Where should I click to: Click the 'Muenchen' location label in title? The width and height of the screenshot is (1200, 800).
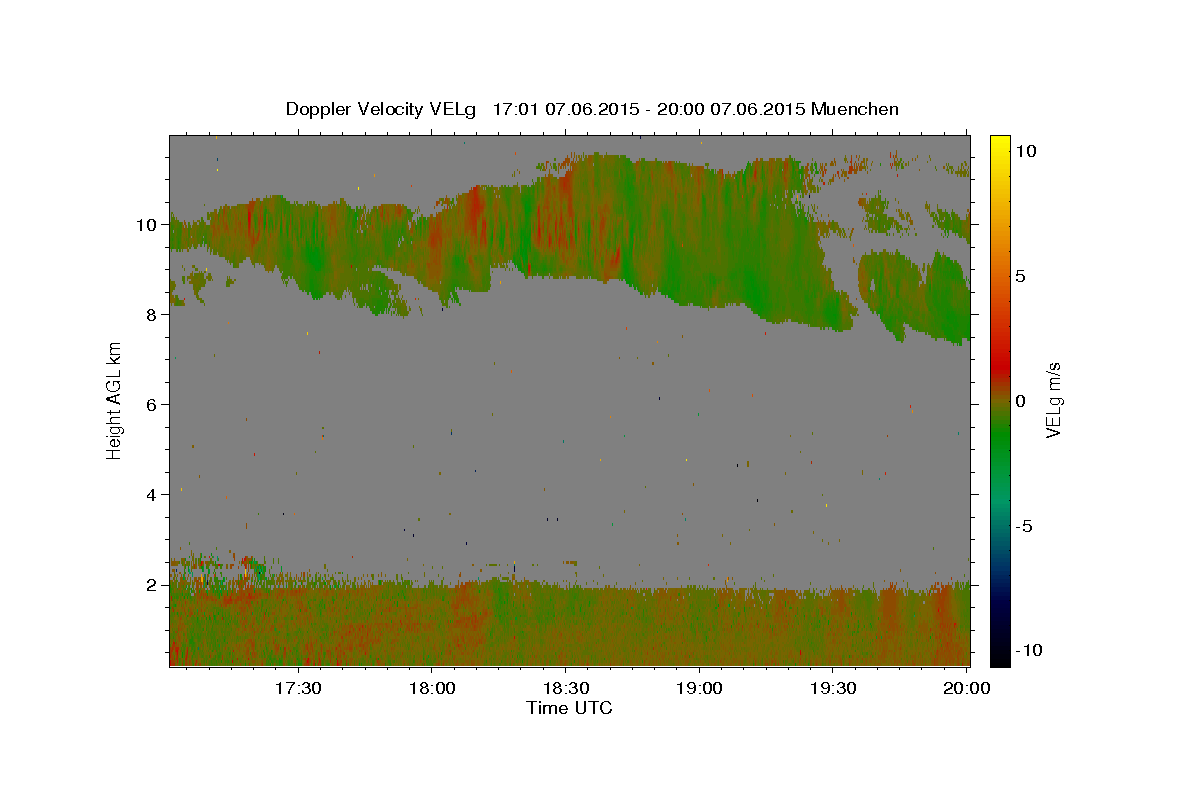(x=855, y=109)
